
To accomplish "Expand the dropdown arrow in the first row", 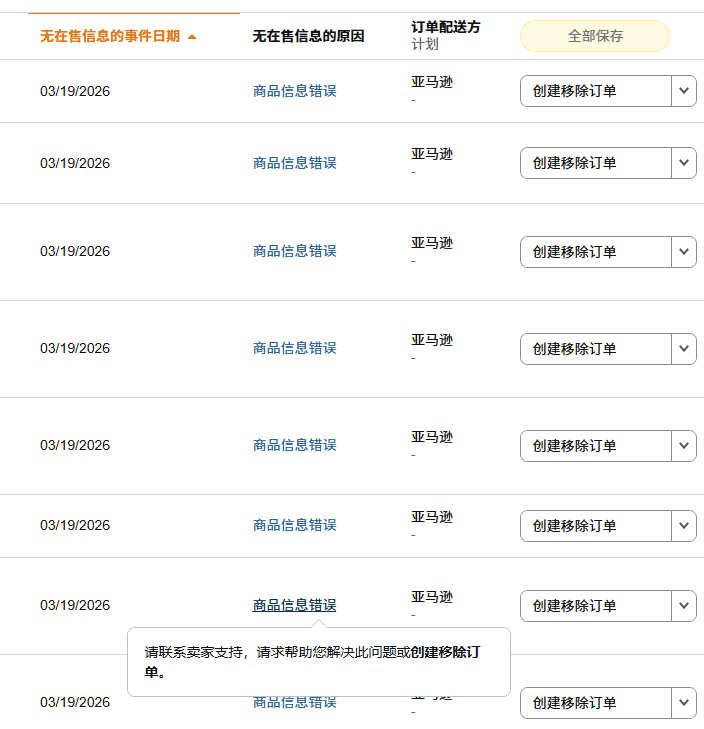I will click(x=684, y=91).
